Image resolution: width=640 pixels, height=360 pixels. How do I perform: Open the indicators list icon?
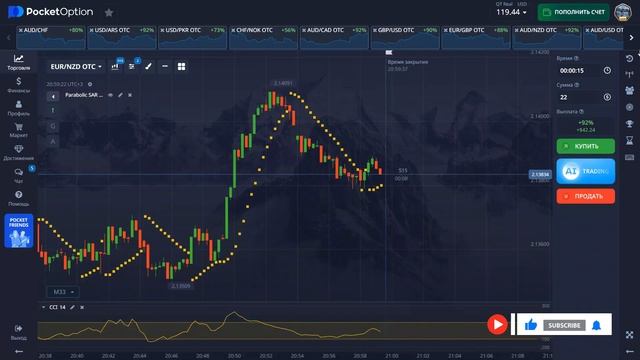(132, 67)
